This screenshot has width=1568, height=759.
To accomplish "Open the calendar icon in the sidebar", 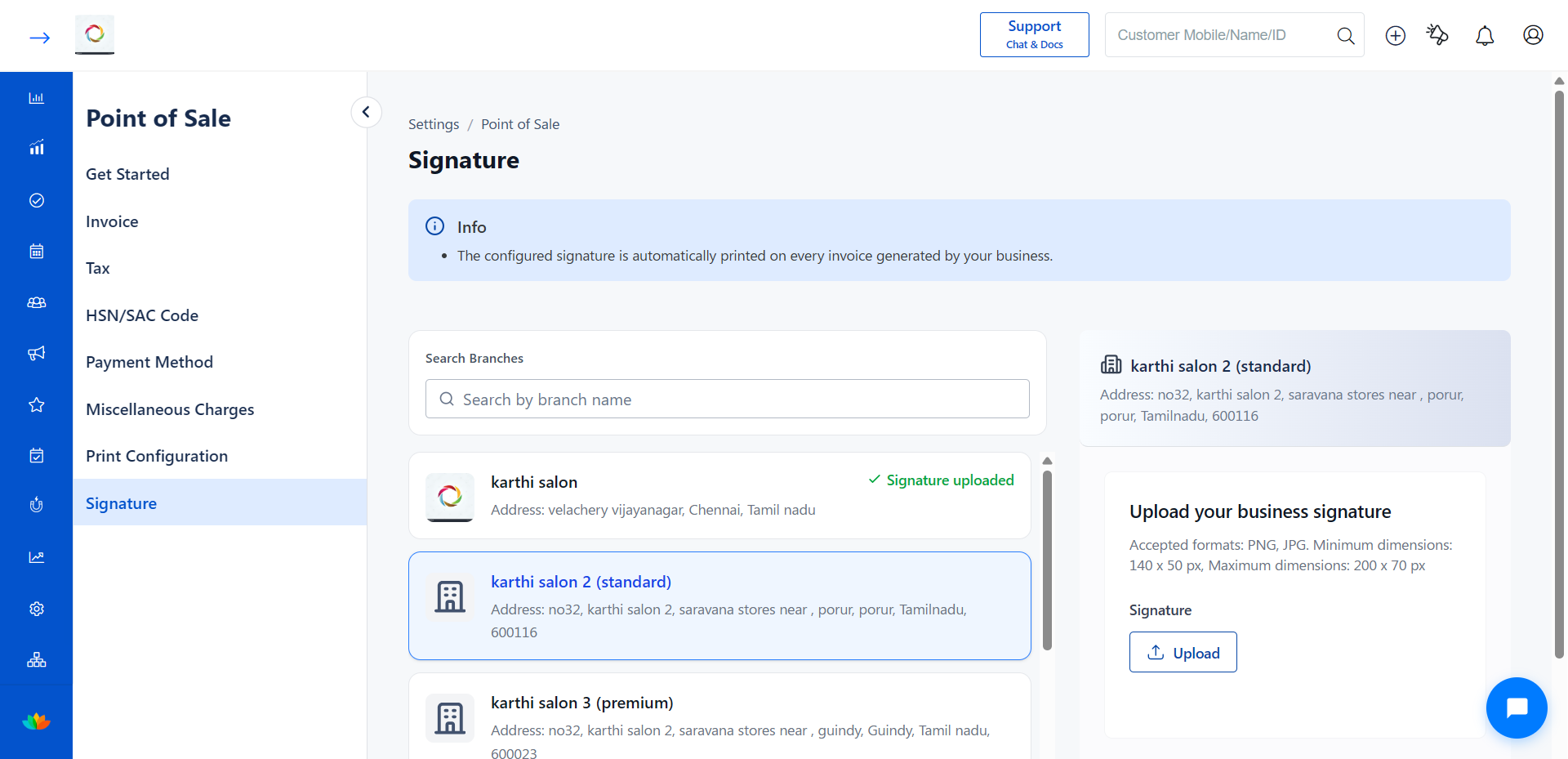I will pyautogui.click(x=37, y=252).
